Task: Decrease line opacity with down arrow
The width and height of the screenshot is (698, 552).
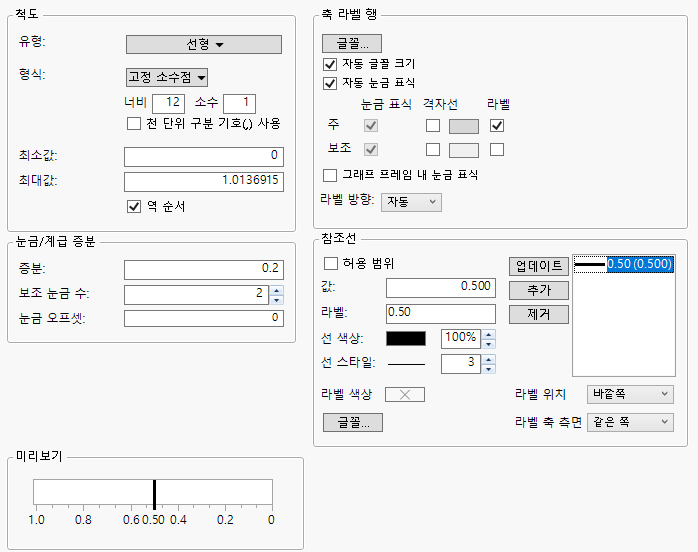Action: pyautogui.click(x=489, y=344)
